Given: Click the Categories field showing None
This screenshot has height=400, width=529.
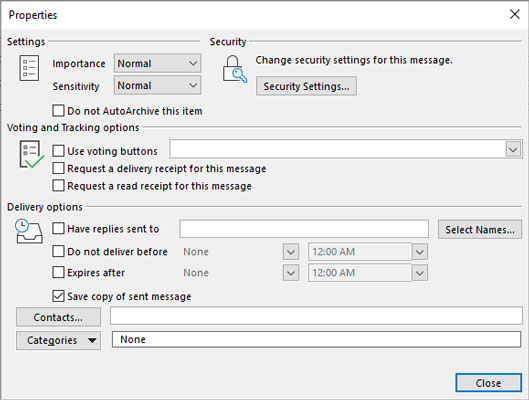Looking at the screenshot, I should (316, 339).
